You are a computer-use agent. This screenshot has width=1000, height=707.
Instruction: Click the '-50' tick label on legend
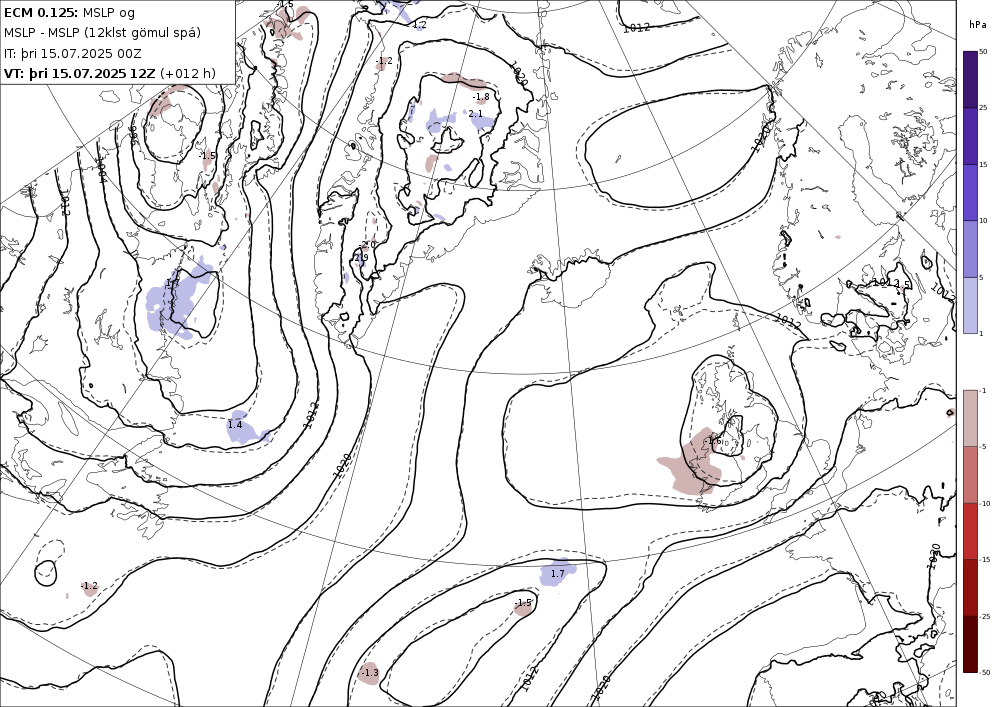(985, 672)
